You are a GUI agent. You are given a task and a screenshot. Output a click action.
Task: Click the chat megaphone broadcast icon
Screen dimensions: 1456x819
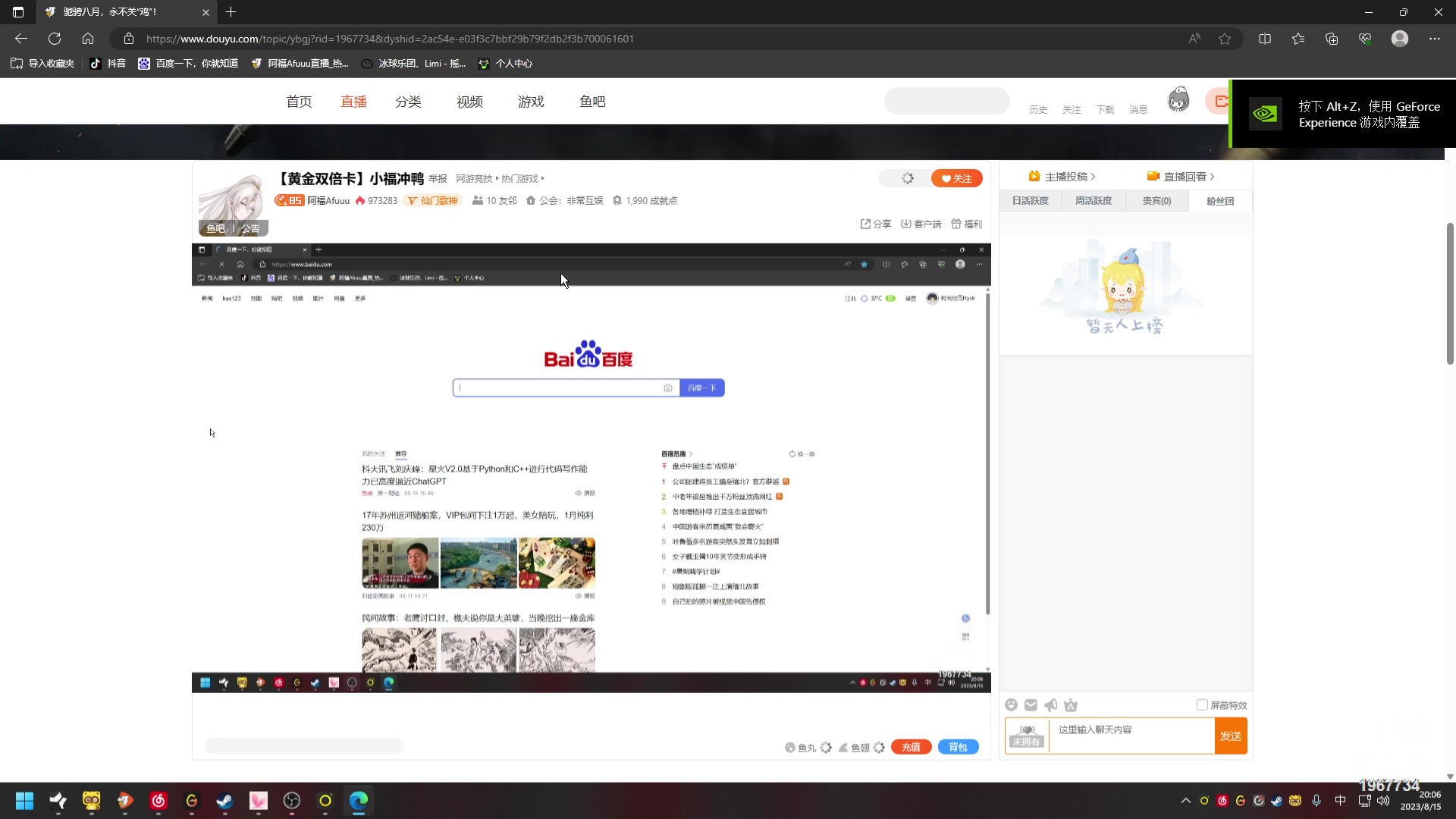(x=1050, y=705)
